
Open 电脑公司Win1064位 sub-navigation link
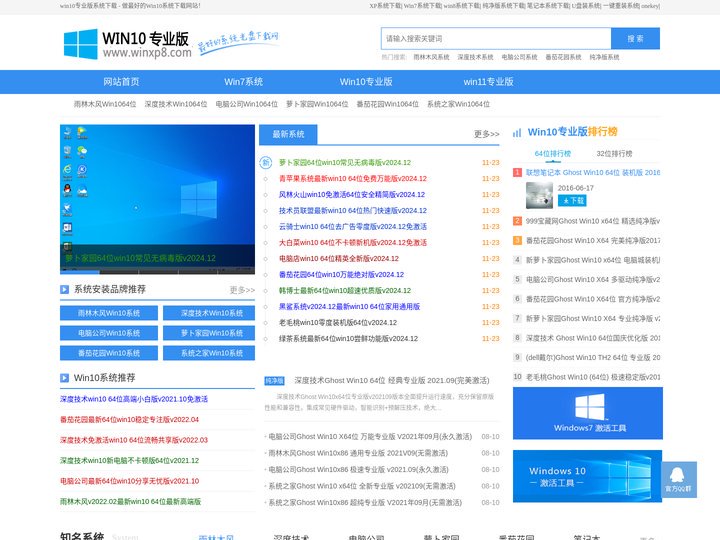point(247,104)
